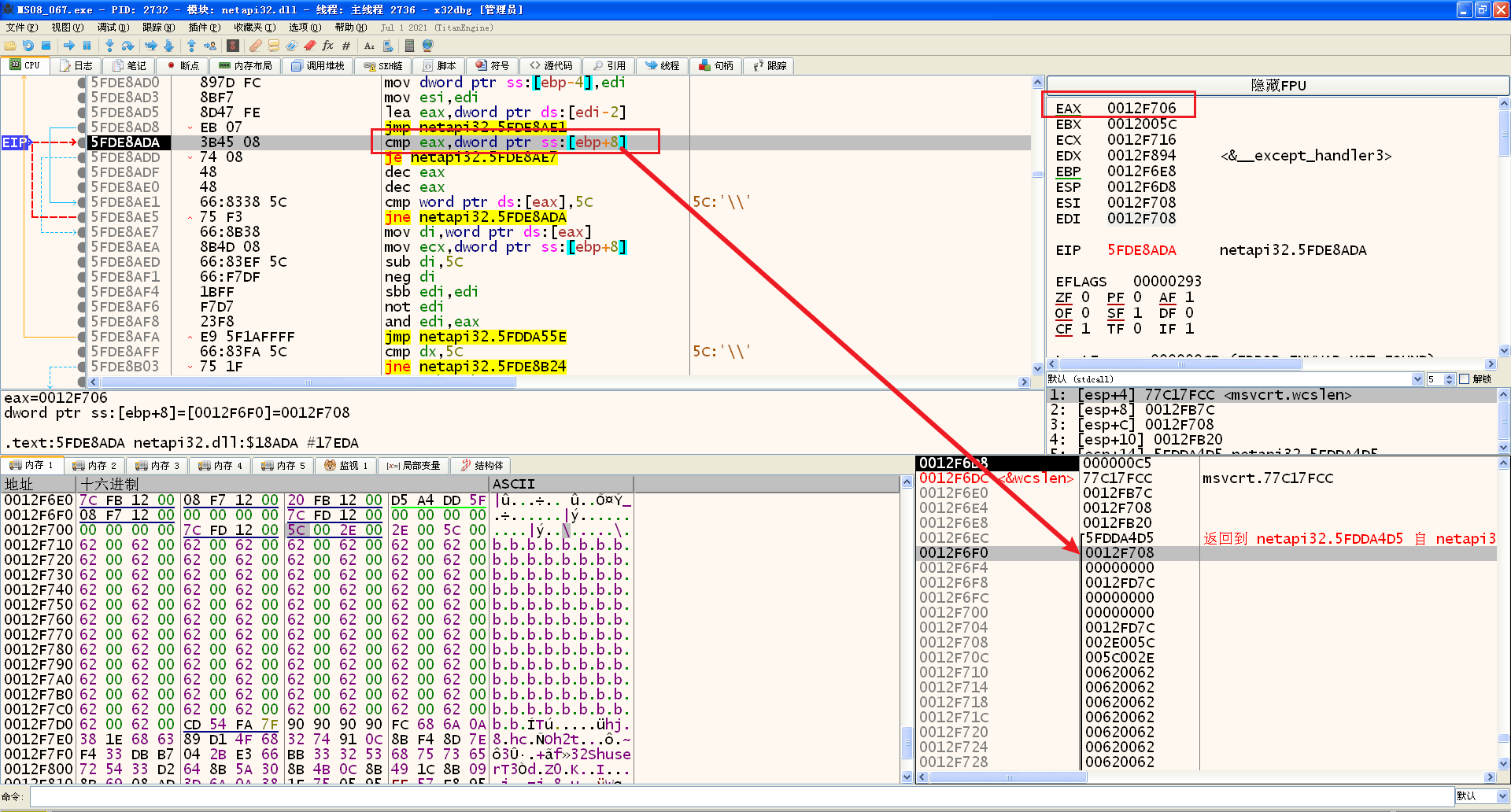Viewport: 1511px width, 812px height.
Task: Click the 十六进制 column header in dump
Action: (x=283, y=484)
